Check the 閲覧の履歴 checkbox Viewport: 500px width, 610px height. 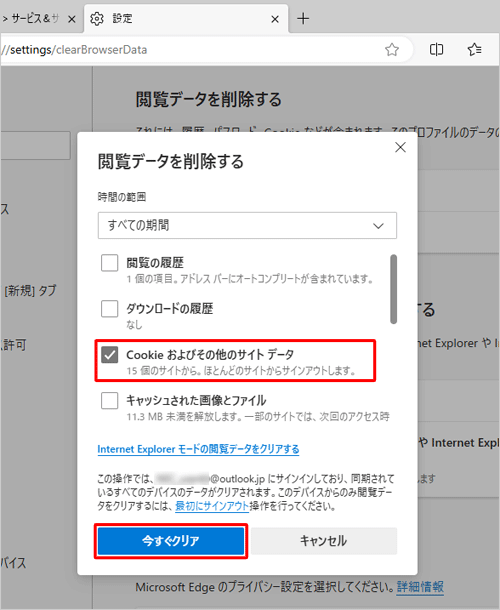click(109, 263)
